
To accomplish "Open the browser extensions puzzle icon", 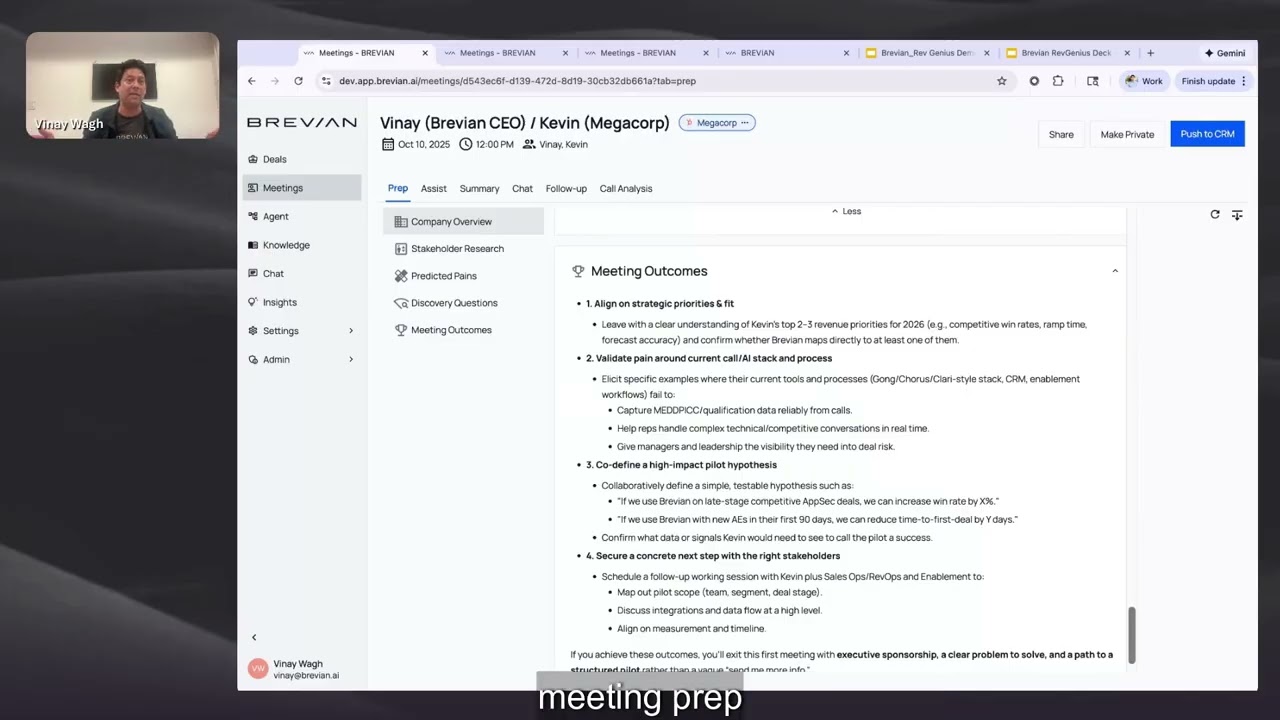I will (x=1058, y=81).
